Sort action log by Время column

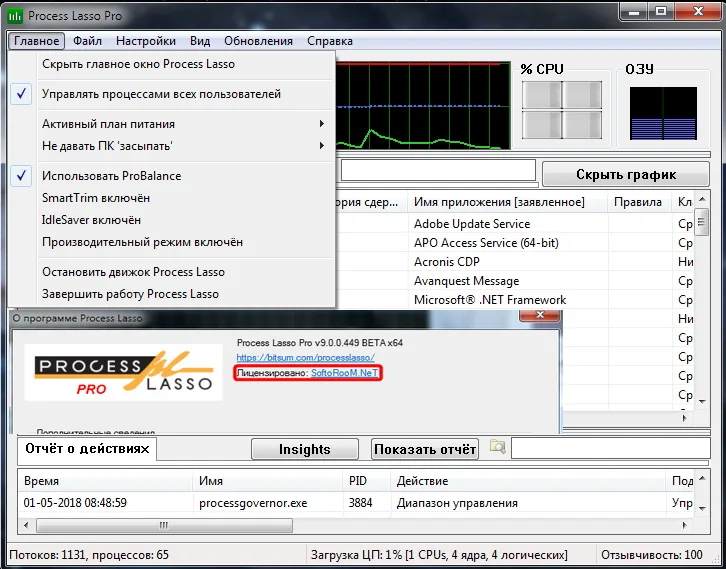pos(106,481)
